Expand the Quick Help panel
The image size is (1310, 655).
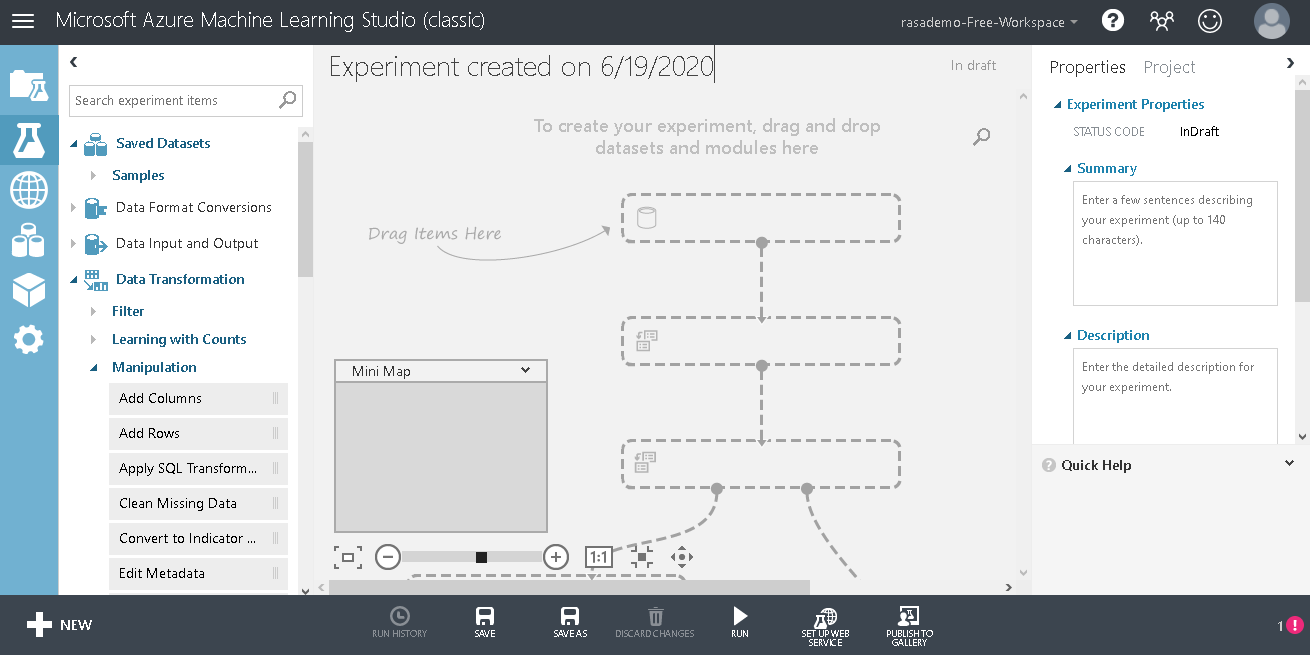click(x=1289, y=463)
